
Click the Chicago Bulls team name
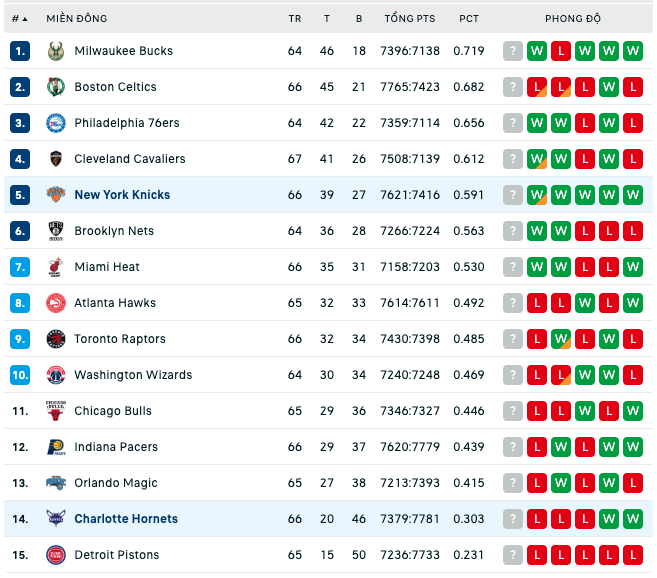(x=113, y=411)
